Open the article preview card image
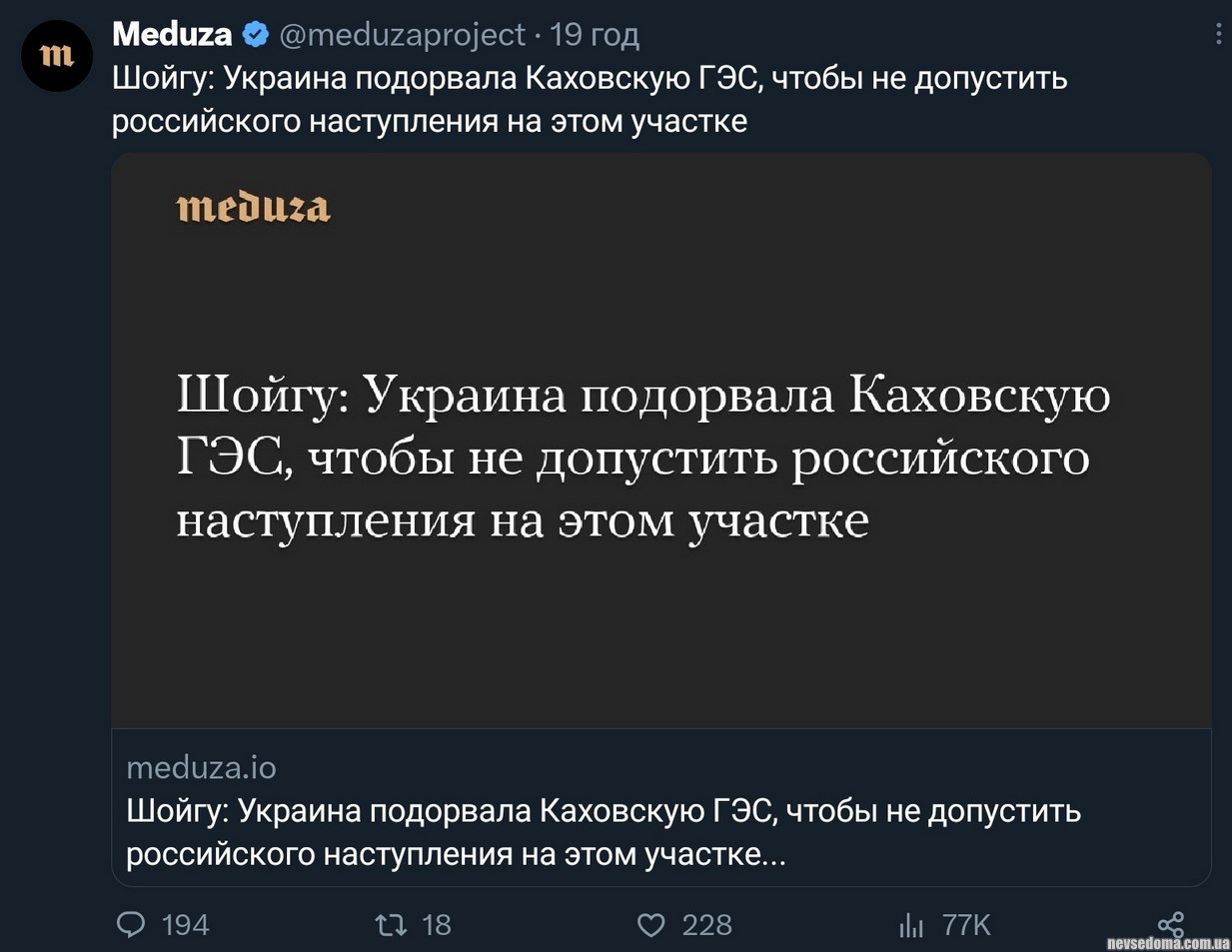The height and width of the screenshot is (952, 1232). (x=660, y=441)
